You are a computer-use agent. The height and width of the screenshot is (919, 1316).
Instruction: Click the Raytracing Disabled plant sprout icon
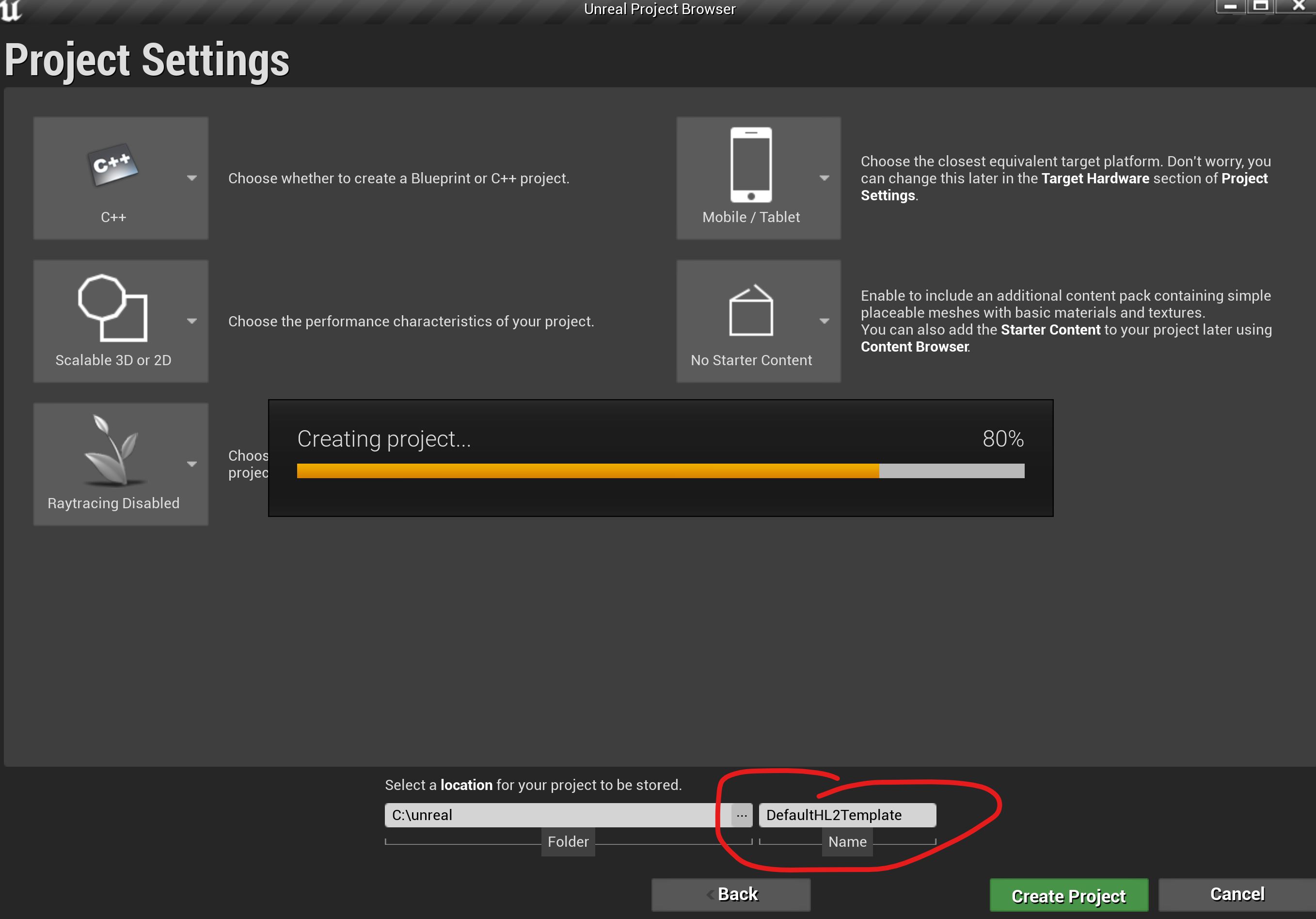pyautogui.click(x=113, y=450)
